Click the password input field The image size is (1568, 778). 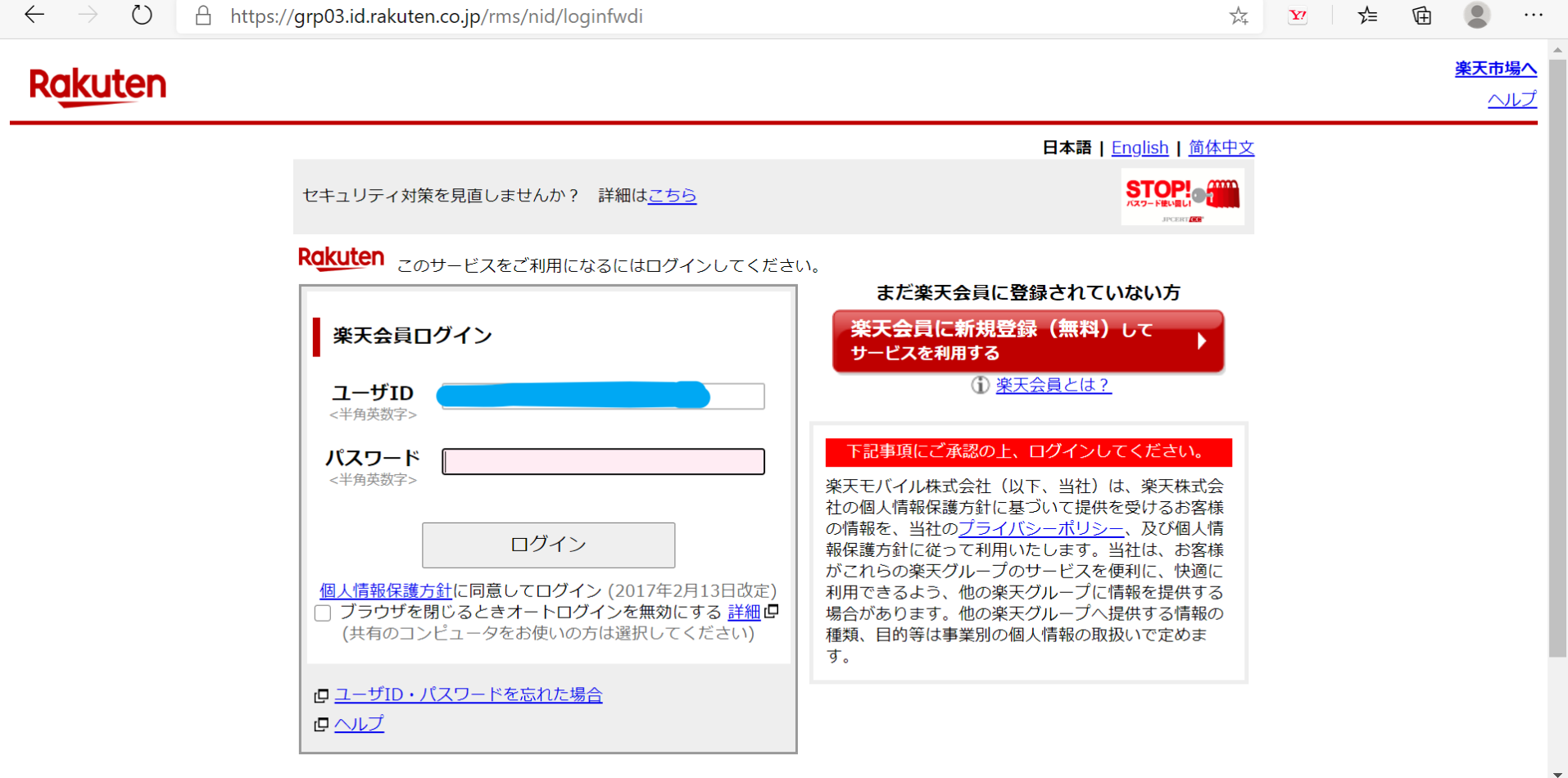(x=603, y=461)
